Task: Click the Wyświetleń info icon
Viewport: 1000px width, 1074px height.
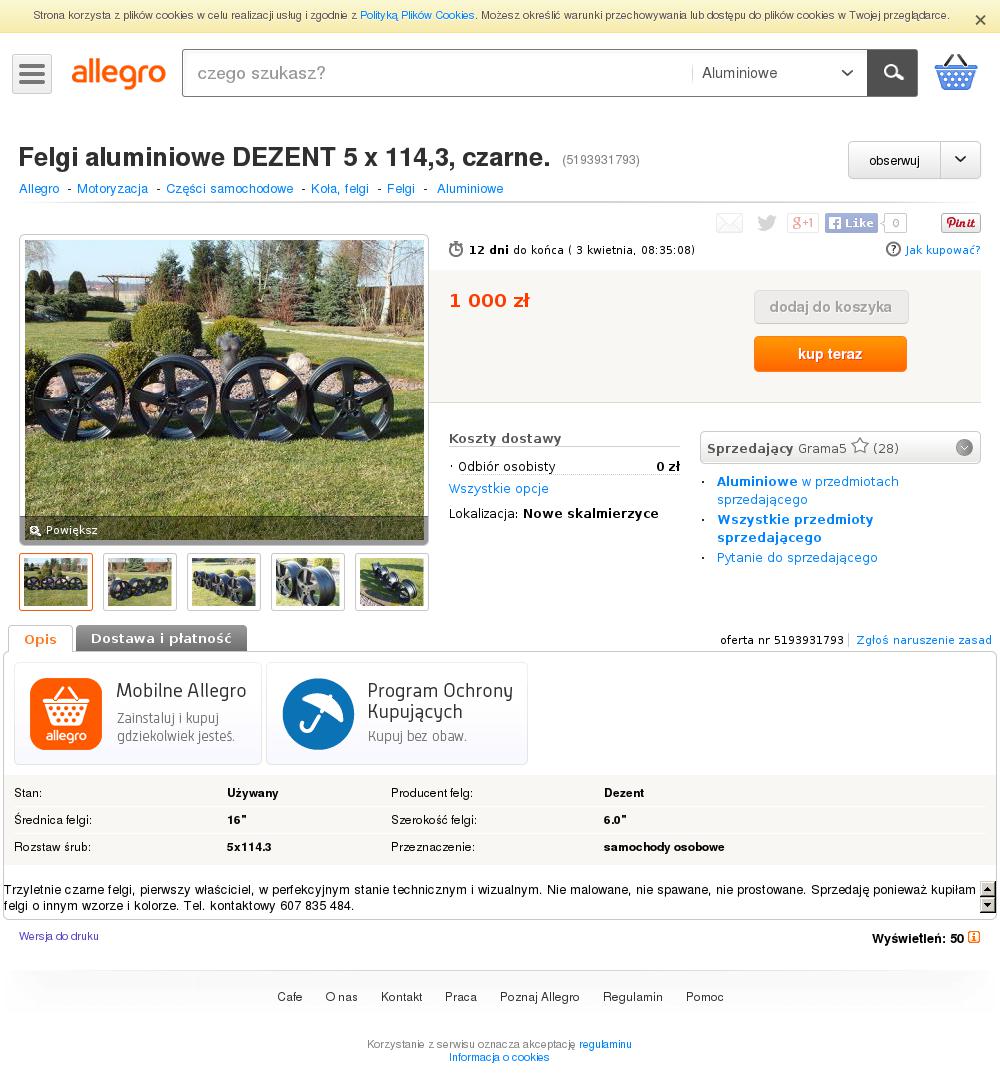Action: coord(973,938)
